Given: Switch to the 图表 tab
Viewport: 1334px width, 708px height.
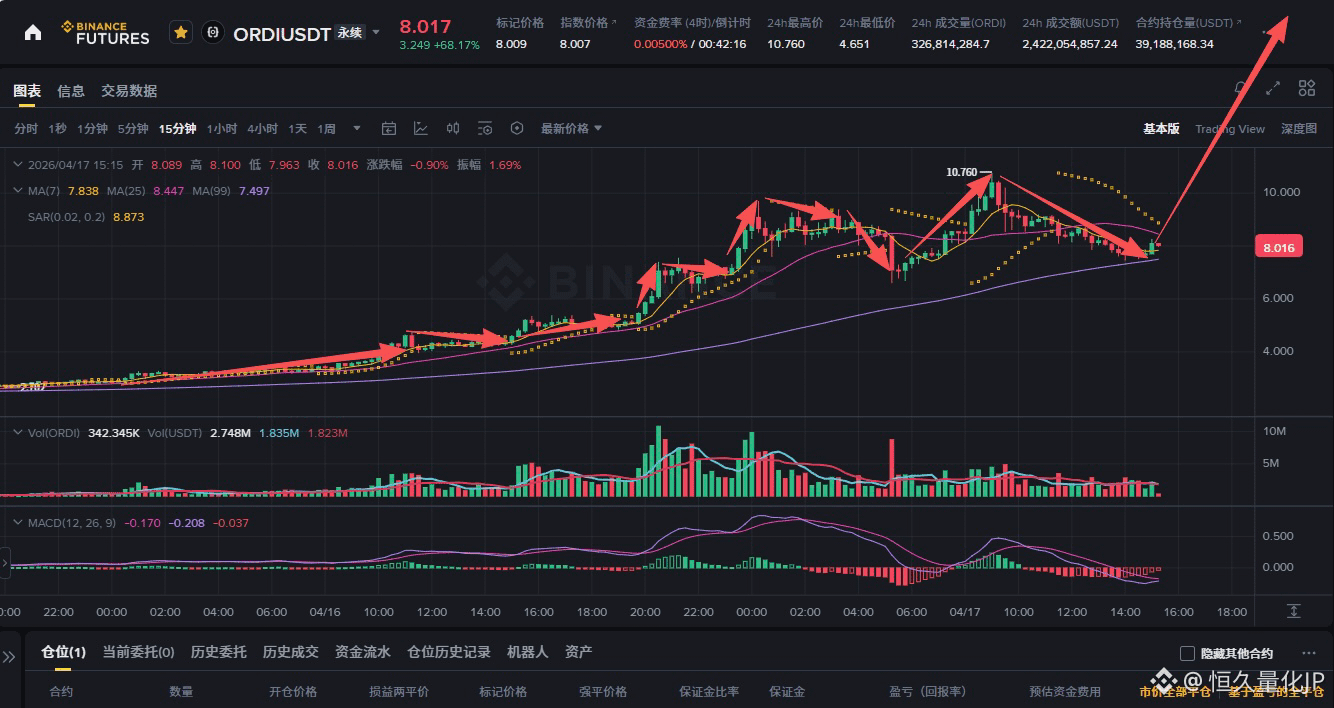Looking at the screenshot, I should click(x=27, y=91).
